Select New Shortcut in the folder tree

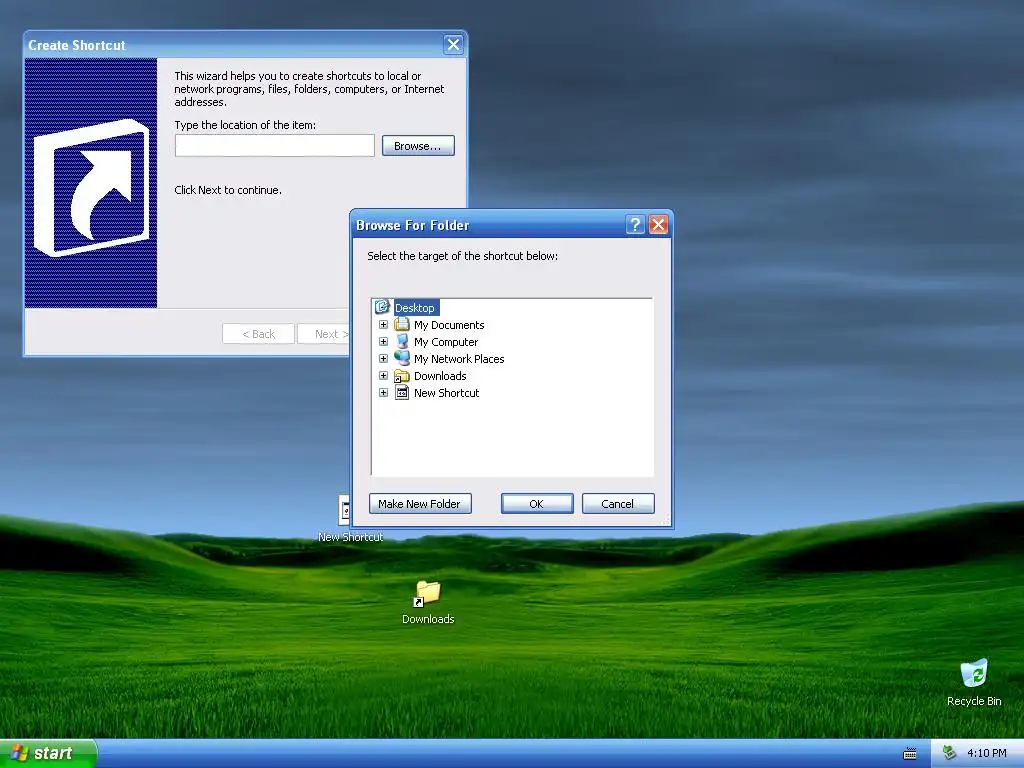[x=447, y=392]
